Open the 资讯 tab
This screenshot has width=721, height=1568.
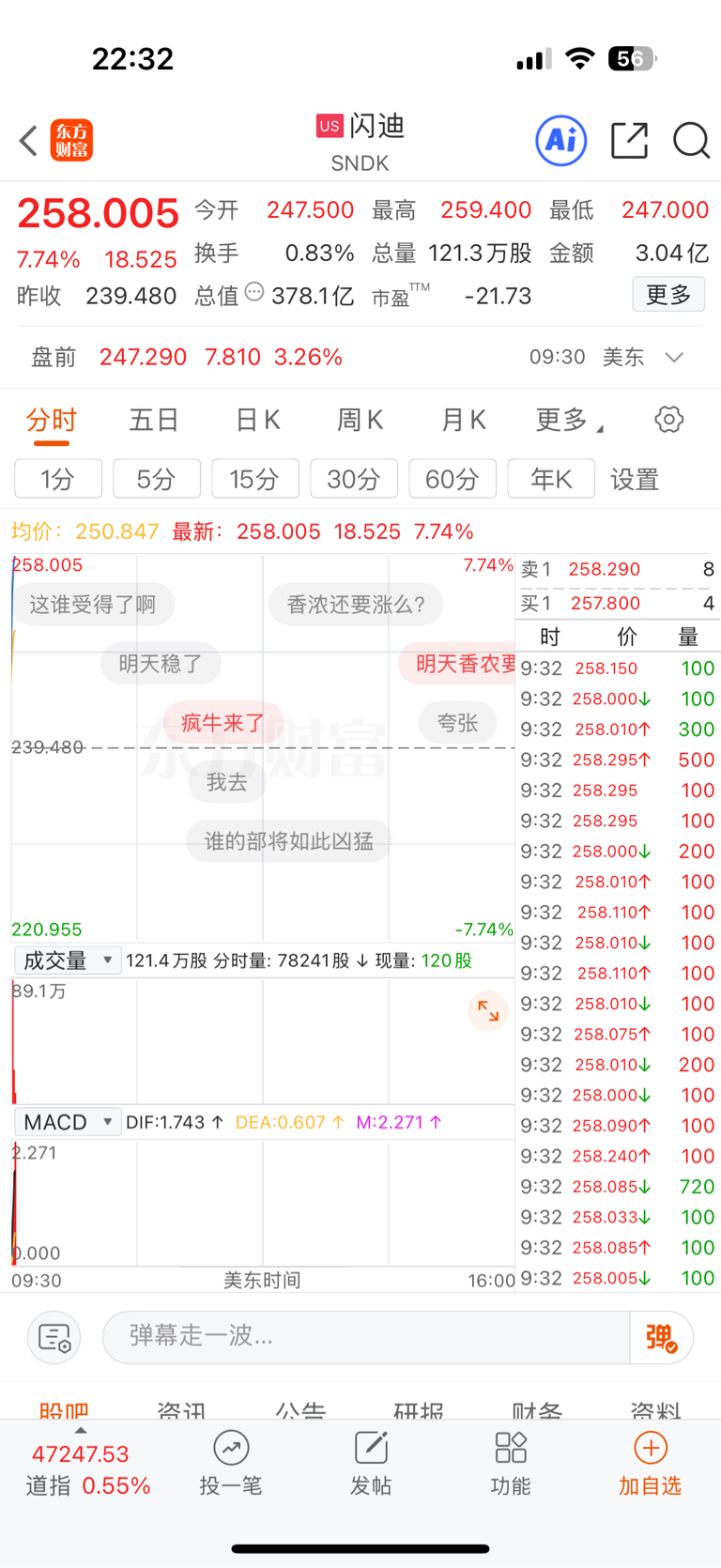[x=182, y=1409]
